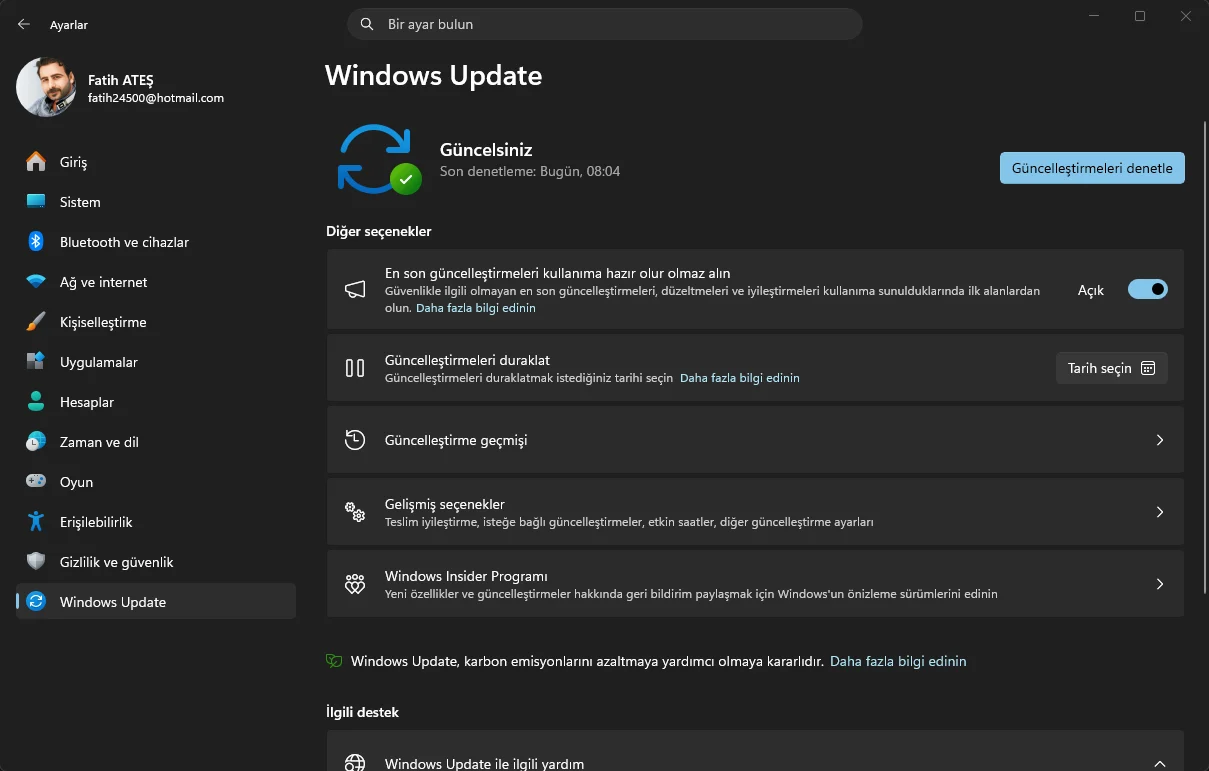
Task: Click the Gizlilik ve güvenlik shield icon
Action: tap(36, 562)
